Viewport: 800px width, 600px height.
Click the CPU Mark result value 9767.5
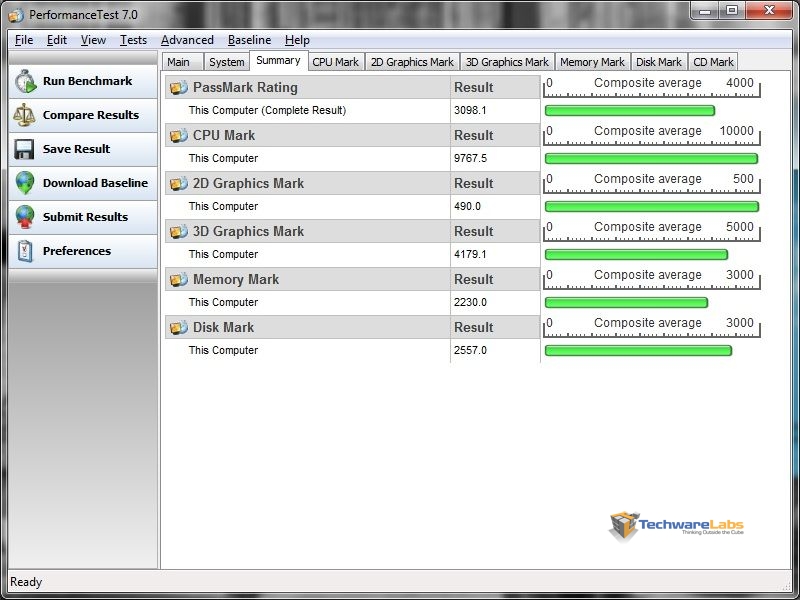(x=470, y=158)
